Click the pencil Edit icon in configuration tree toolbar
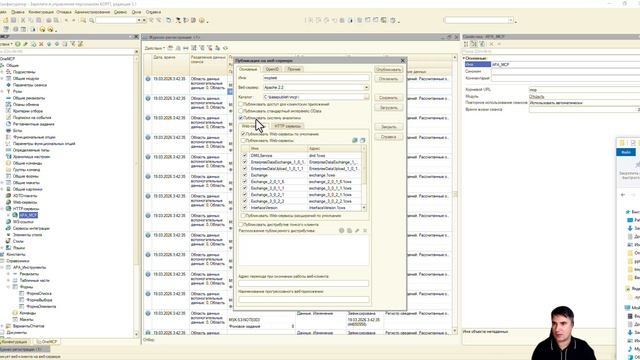The image size is (640, 360). (25, 44)
